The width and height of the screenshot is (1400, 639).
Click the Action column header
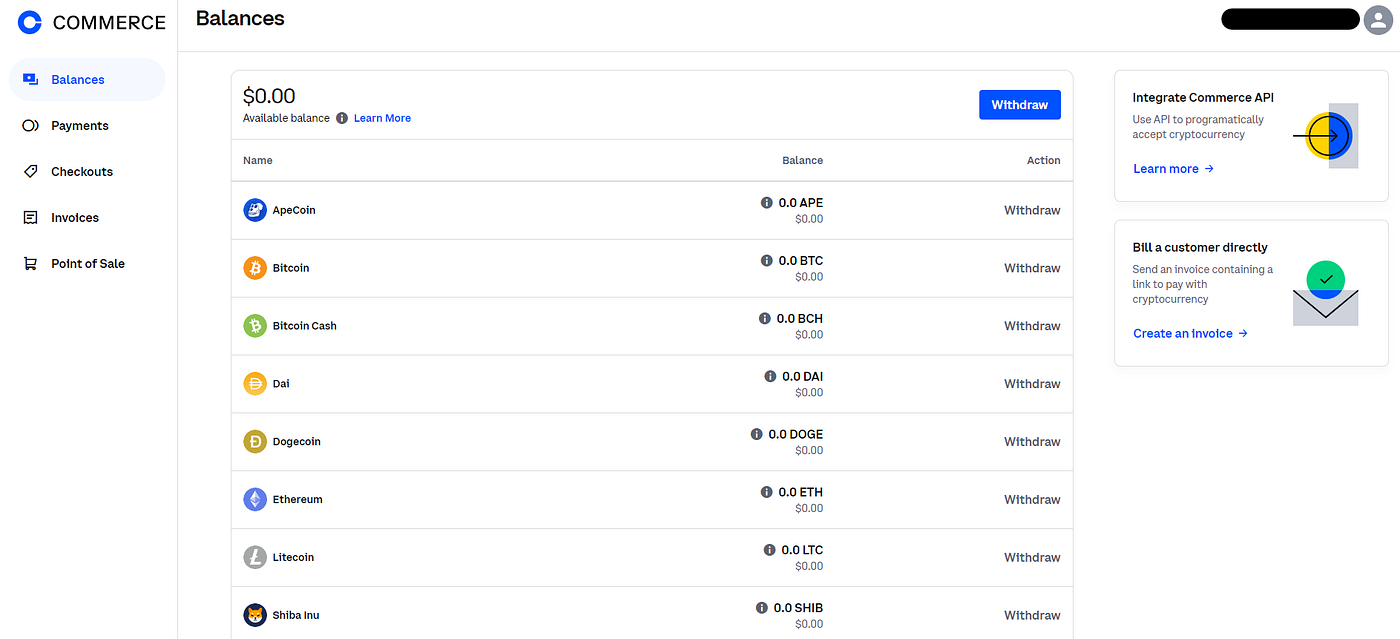point(1044,160)
